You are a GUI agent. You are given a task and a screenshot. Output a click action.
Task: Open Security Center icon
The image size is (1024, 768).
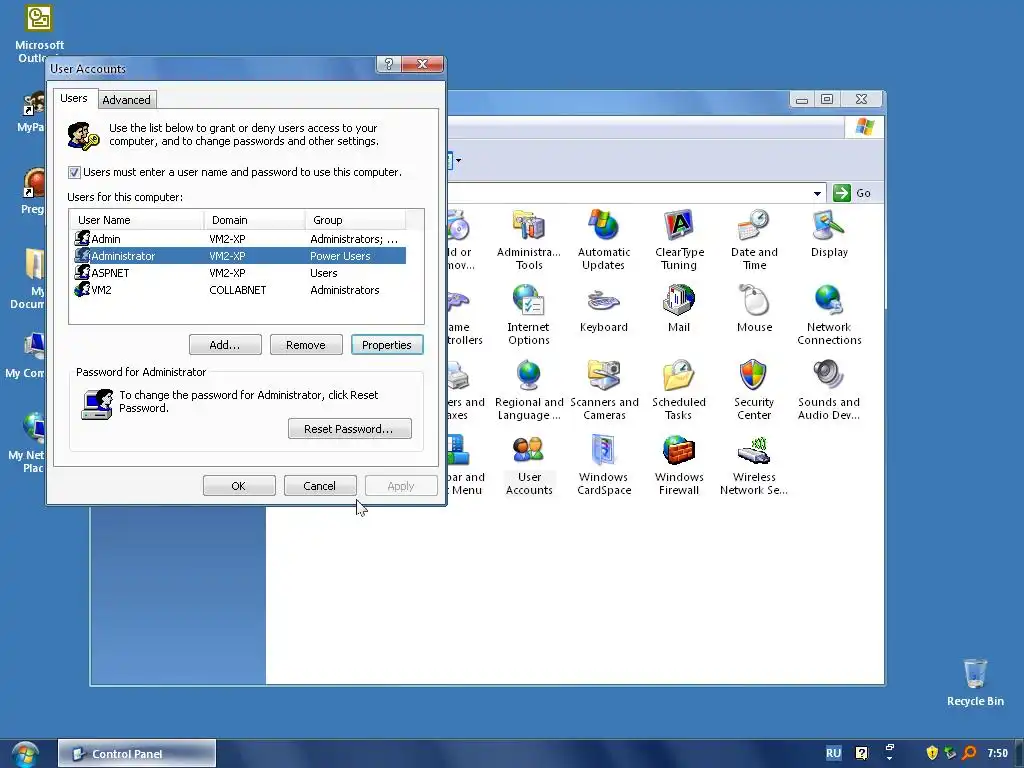point(754,390)
